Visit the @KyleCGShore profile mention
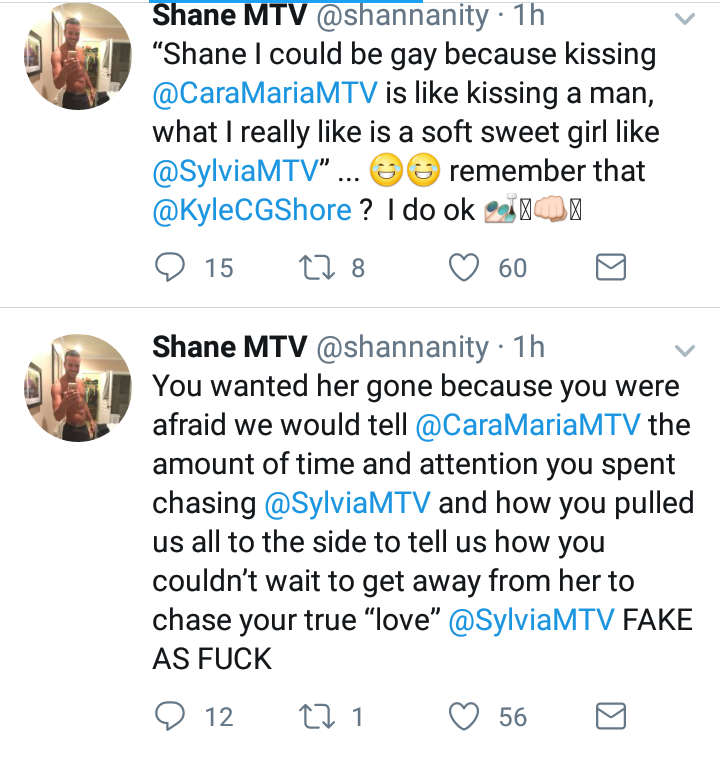720x760 pixels. coord(252,210)
